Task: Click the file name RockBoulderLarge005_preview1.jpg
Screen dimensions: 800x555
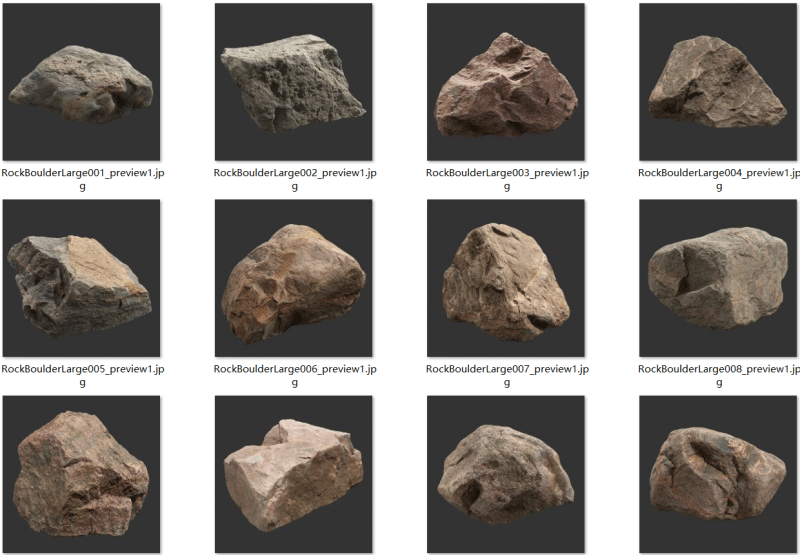Action: (83, 376)
